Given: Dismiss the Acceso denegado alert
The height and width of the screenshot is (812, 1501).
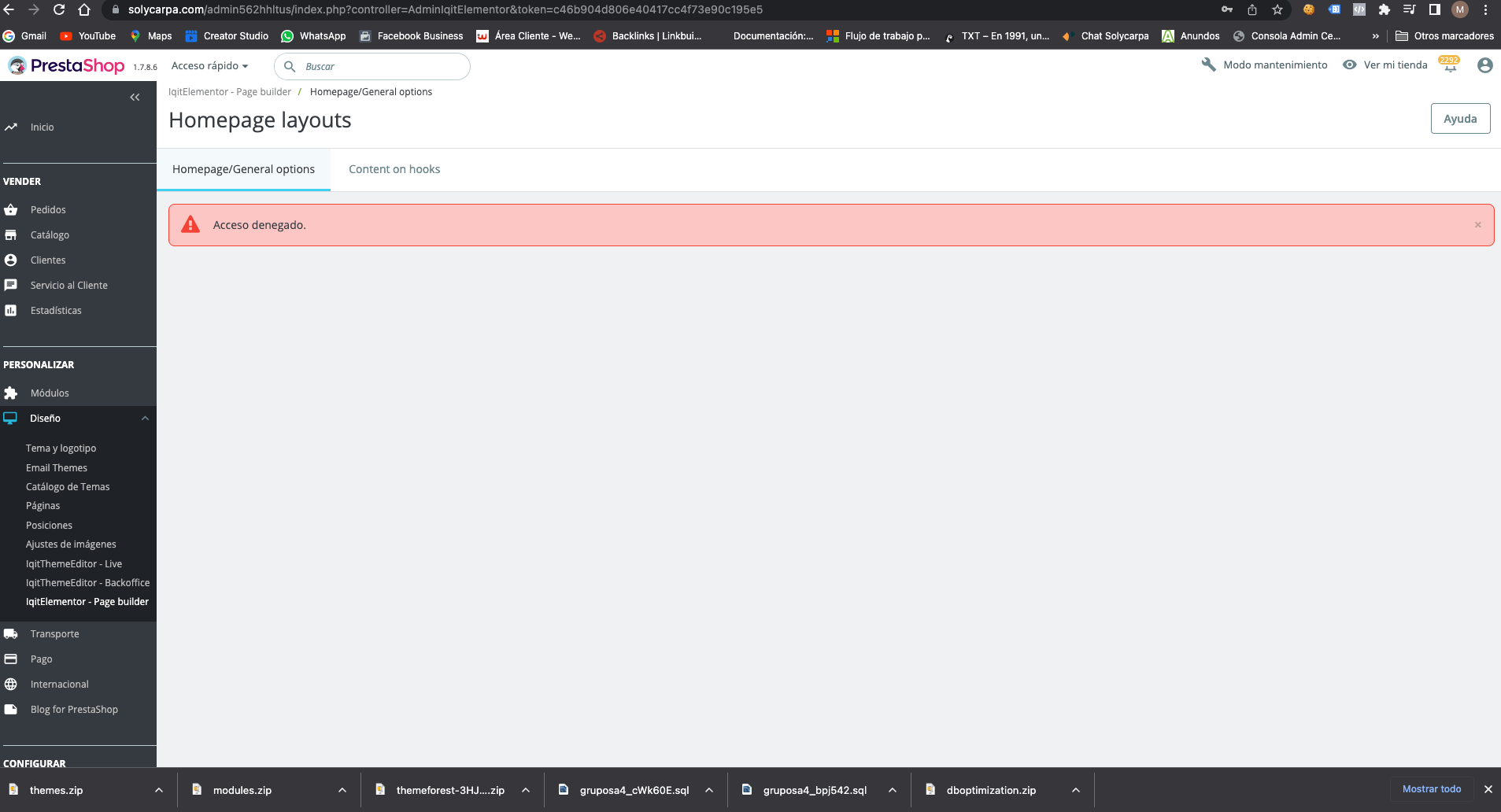Looking at the screenshot, I should (x=1477, y=225).
